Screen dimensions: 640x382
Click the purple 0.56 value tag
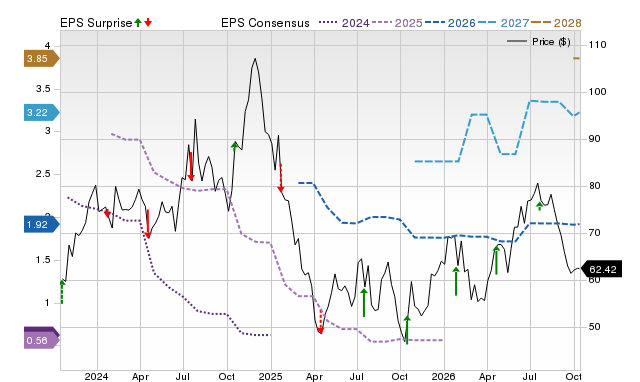[x=42, y=340]
